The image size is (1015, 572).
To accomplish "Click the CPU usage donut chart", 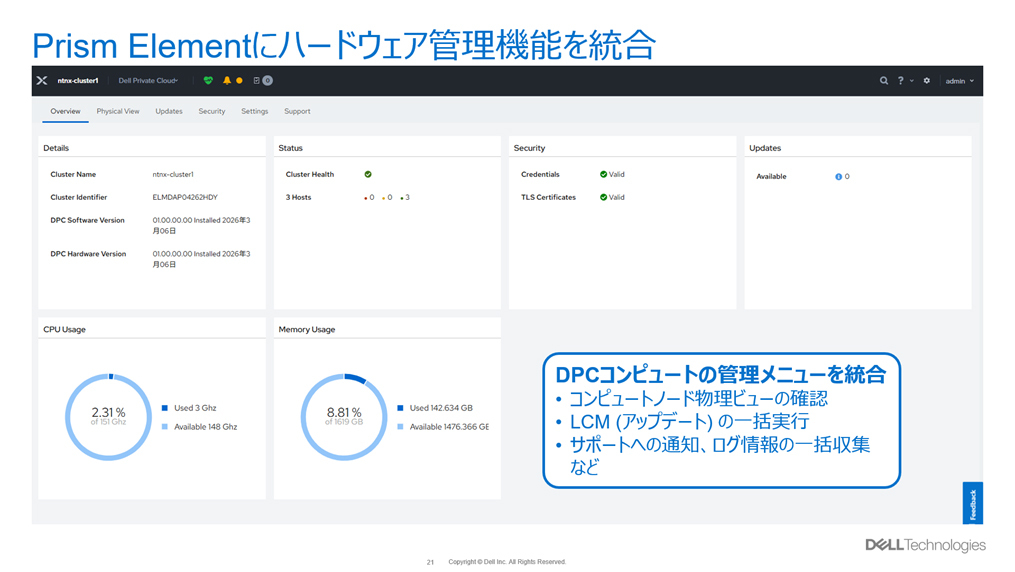I will pyautogui.click(x=108, y=417).
